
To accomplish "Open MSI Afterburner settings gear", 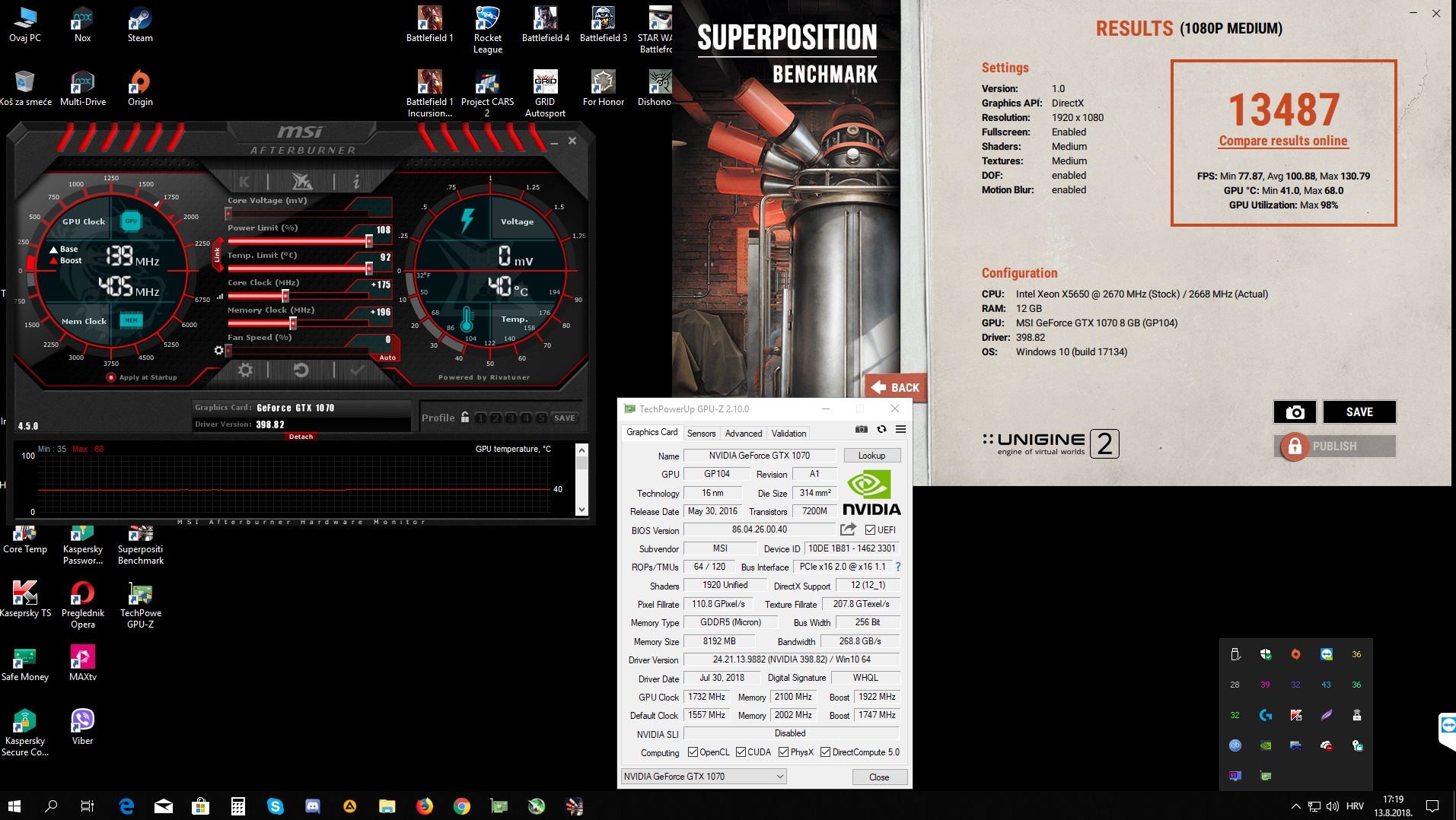I will pos(245,370).
